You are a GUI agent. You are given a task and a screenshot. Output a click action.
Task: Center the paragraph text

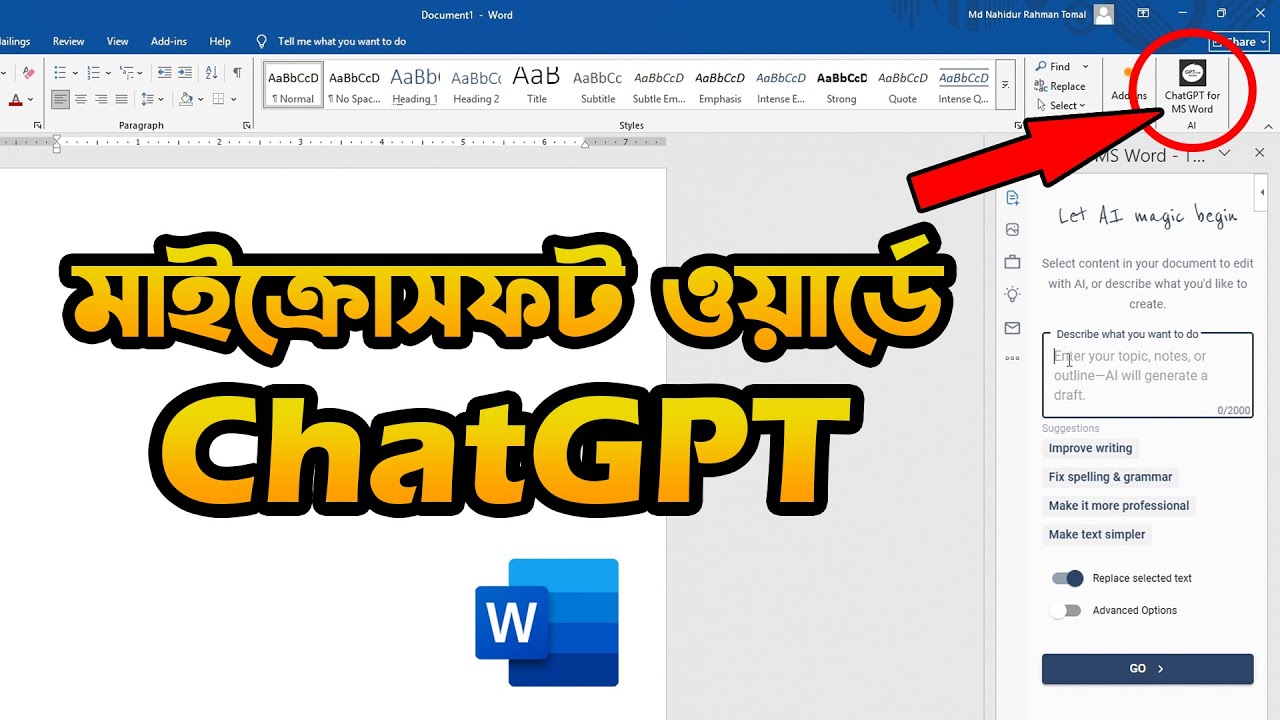81,99
